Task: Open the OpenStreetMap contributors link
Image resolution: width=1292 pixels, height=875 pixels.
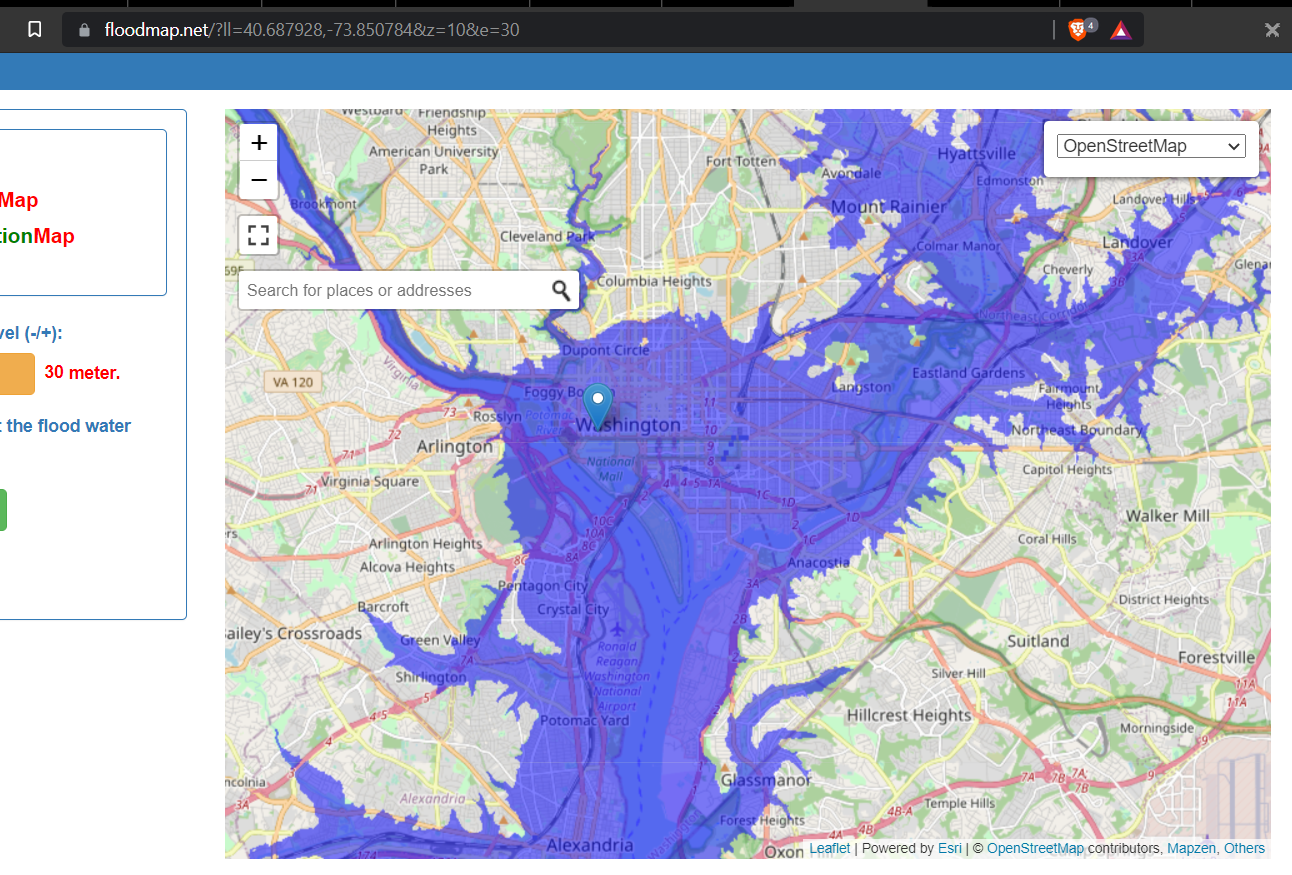Action: click(x=1035, y=848)
